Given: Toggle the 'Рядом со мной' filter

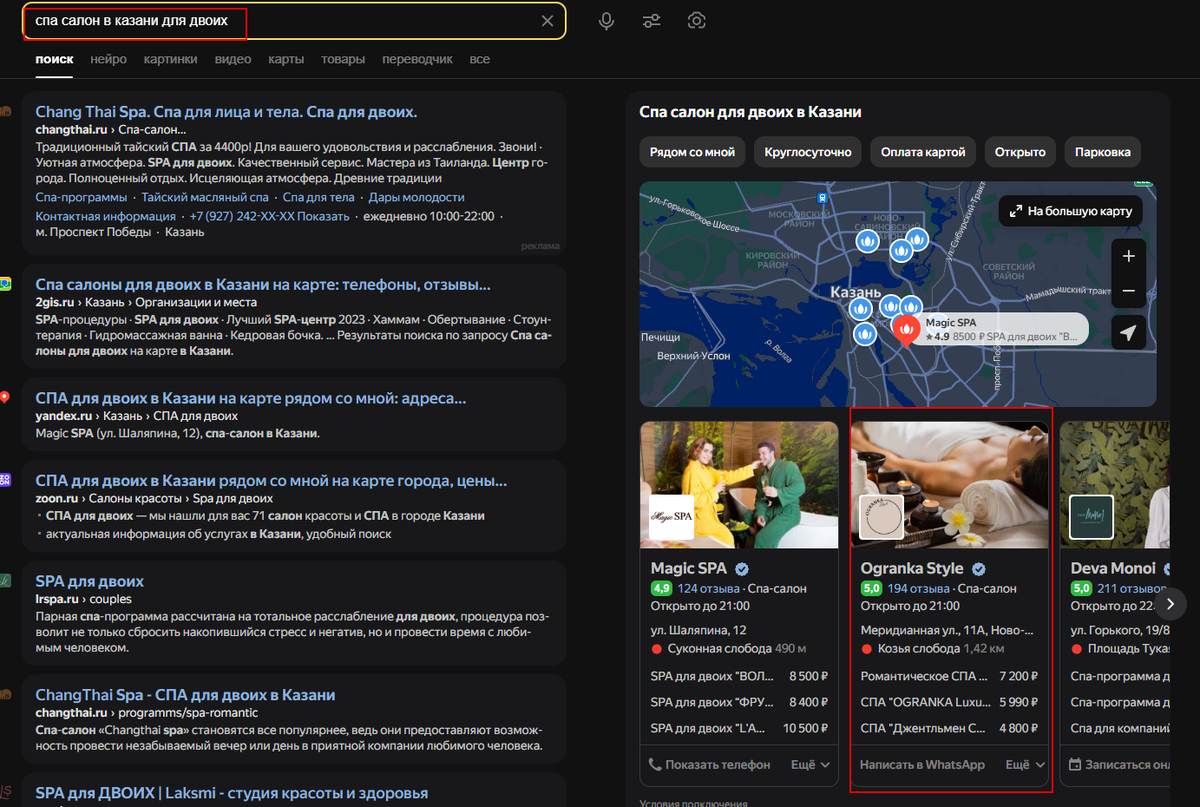Looking at the screenshot, I should point(692,152).
